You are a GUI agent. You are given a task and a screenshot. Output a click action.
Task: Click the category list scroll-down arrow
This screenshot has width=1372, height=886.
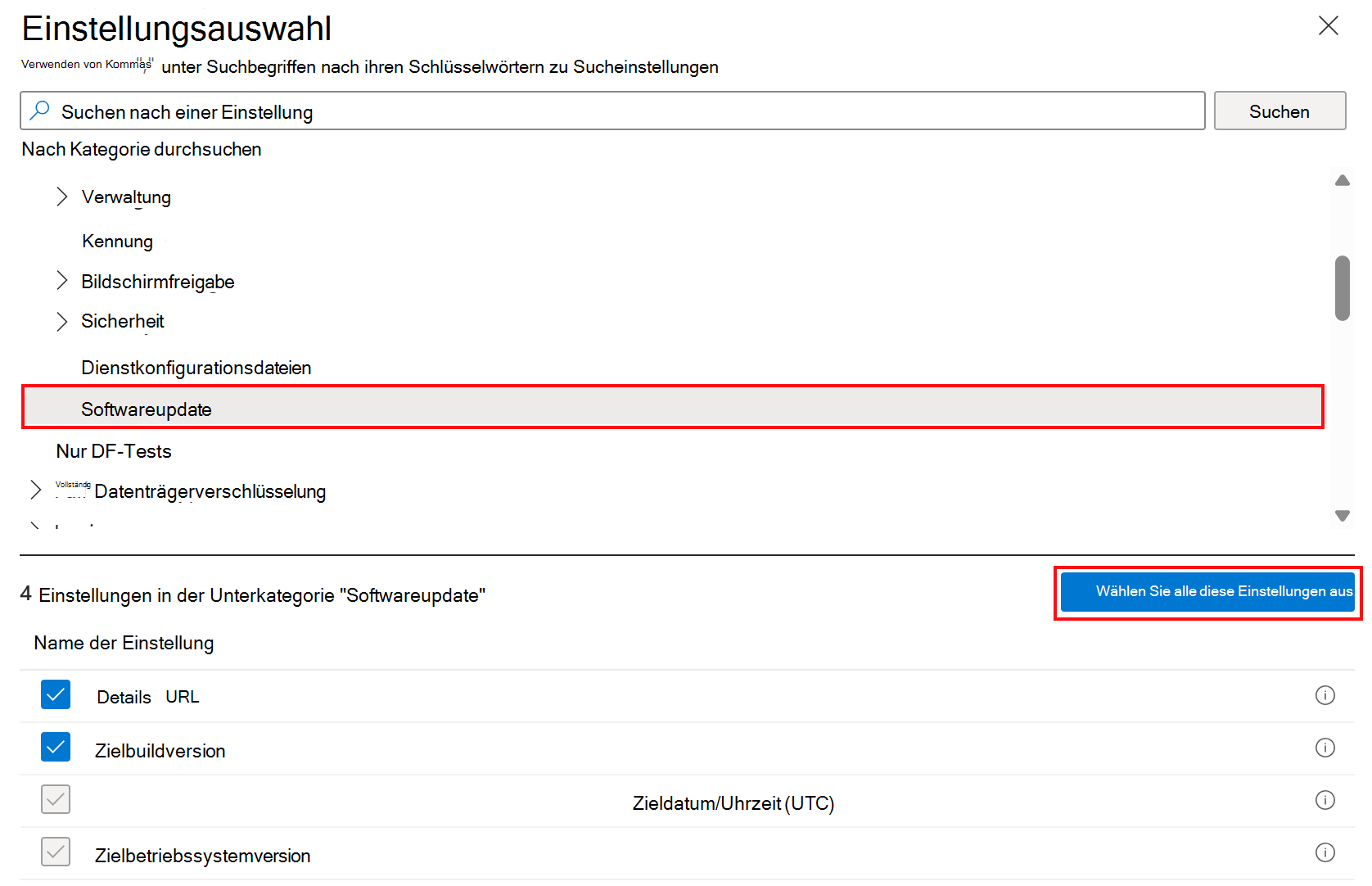click(1343, 515)
